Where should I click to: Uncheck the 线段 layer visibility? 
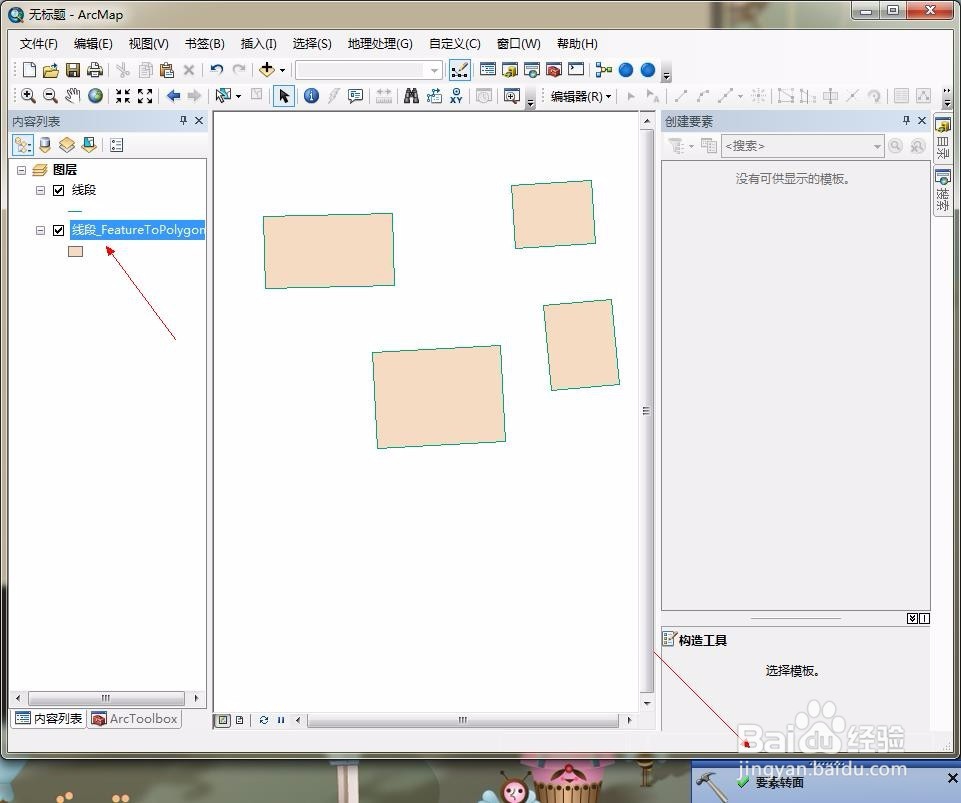tap(59, 190)
